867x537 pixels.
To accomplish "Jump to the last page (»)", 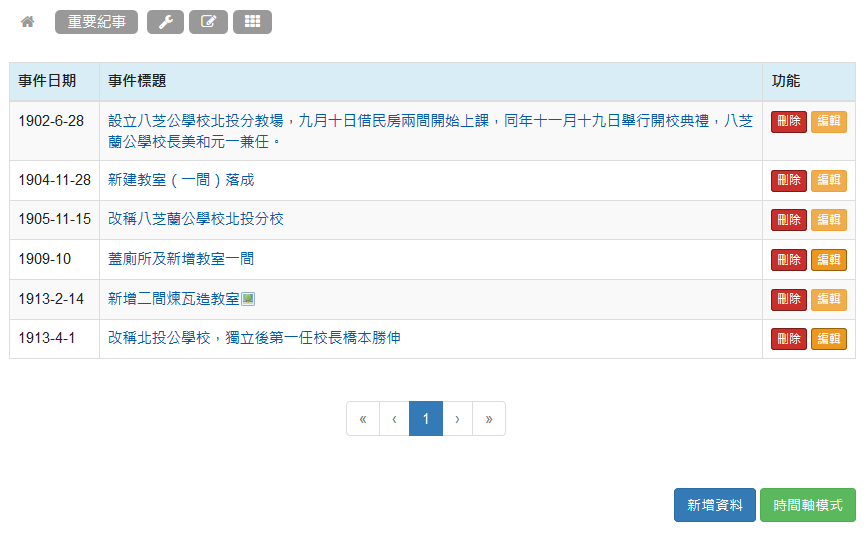I will pos(489,419).
